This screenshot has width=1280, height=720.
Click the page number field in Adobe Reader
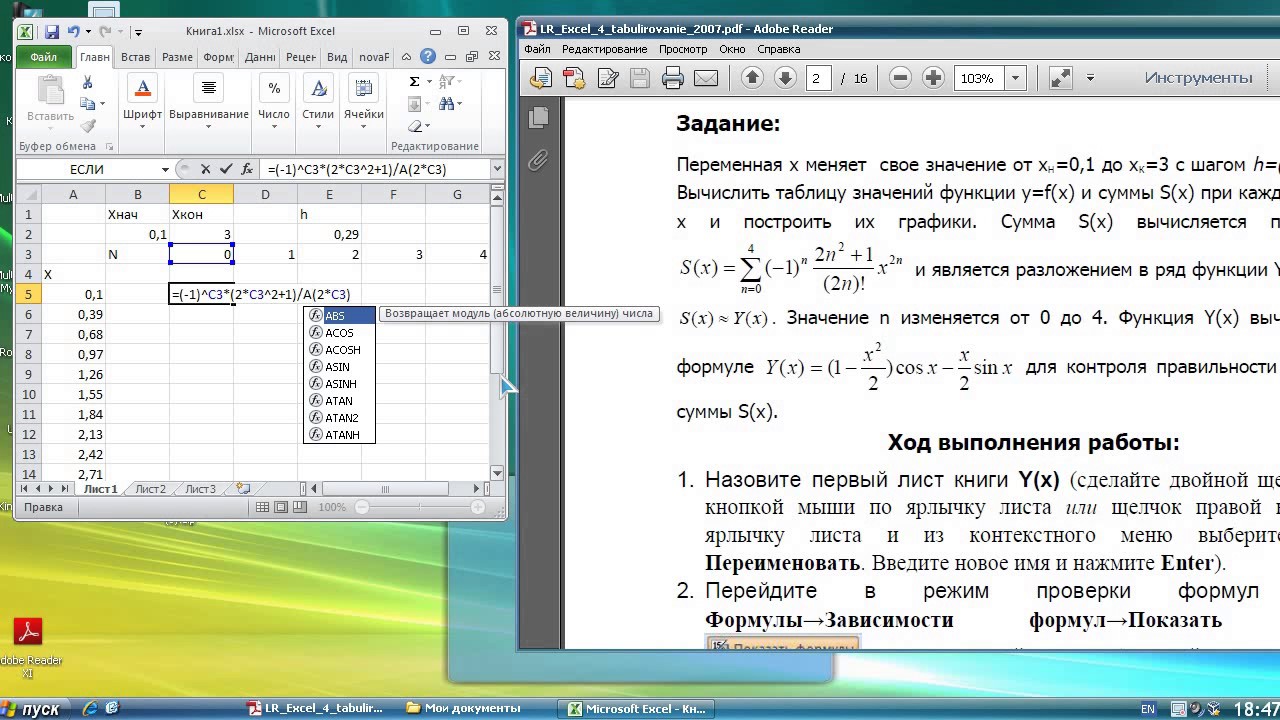818,78
